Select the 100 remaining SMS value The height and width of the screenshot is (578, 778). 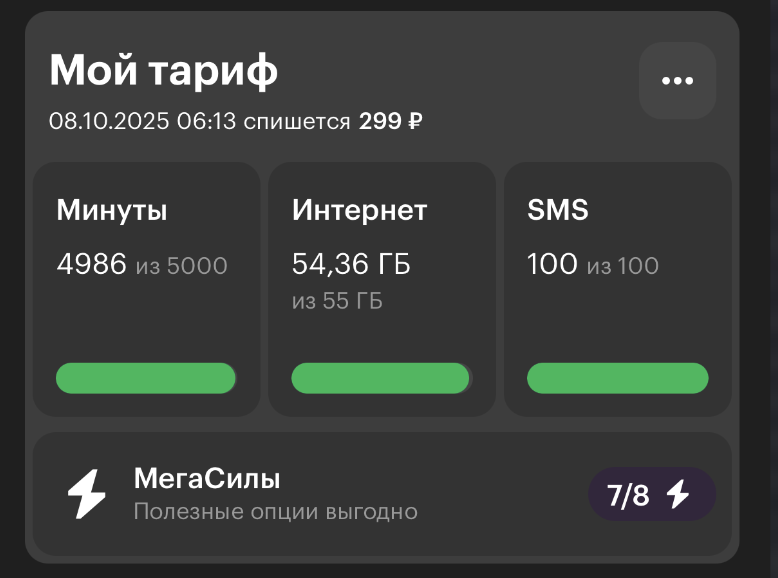(552, 264)
